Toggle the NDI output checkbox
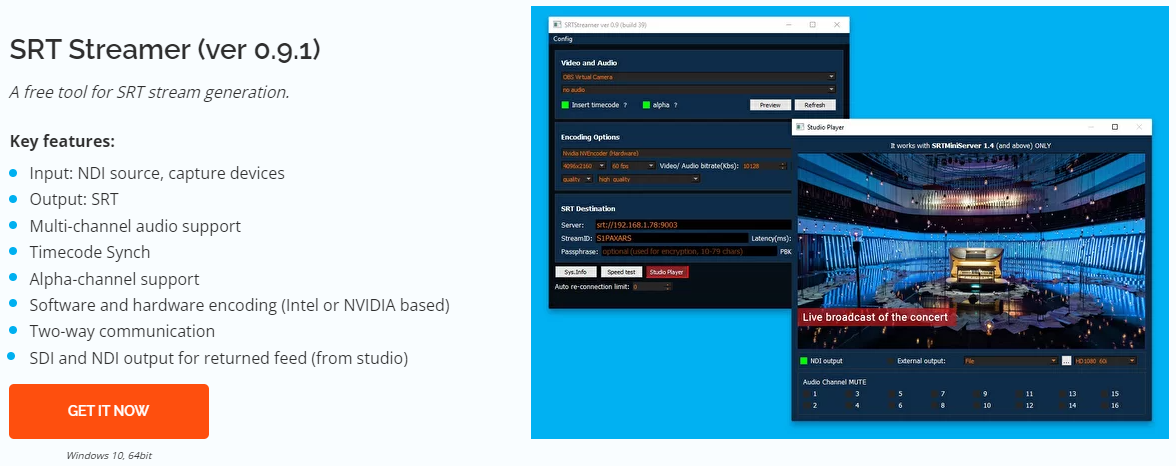Screen dimensions: 1176x466 804,361
